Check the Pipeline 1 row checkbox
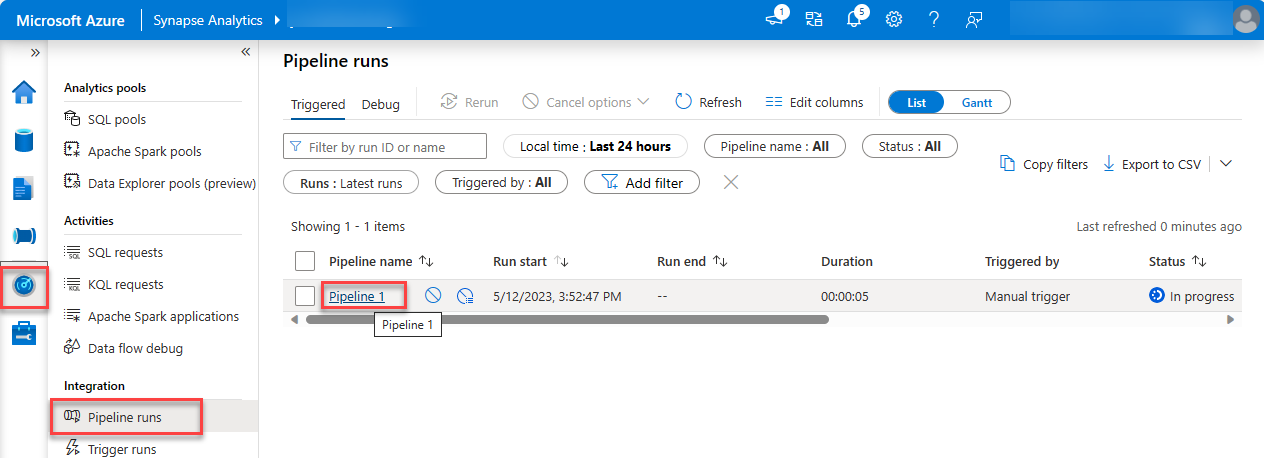Image resolution: width=1264 pixels, height=458 pixels. point(305,296)
